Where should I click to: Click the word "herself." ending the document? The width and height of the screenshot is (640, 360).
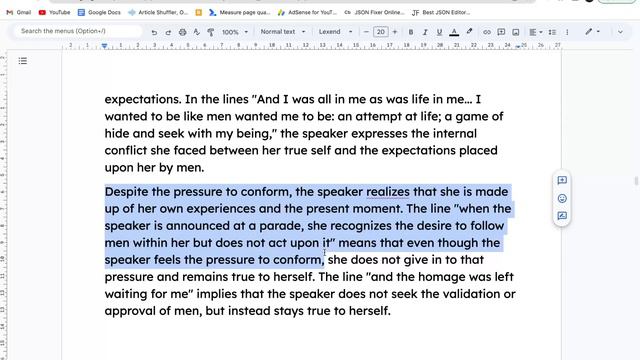point(370,311)
